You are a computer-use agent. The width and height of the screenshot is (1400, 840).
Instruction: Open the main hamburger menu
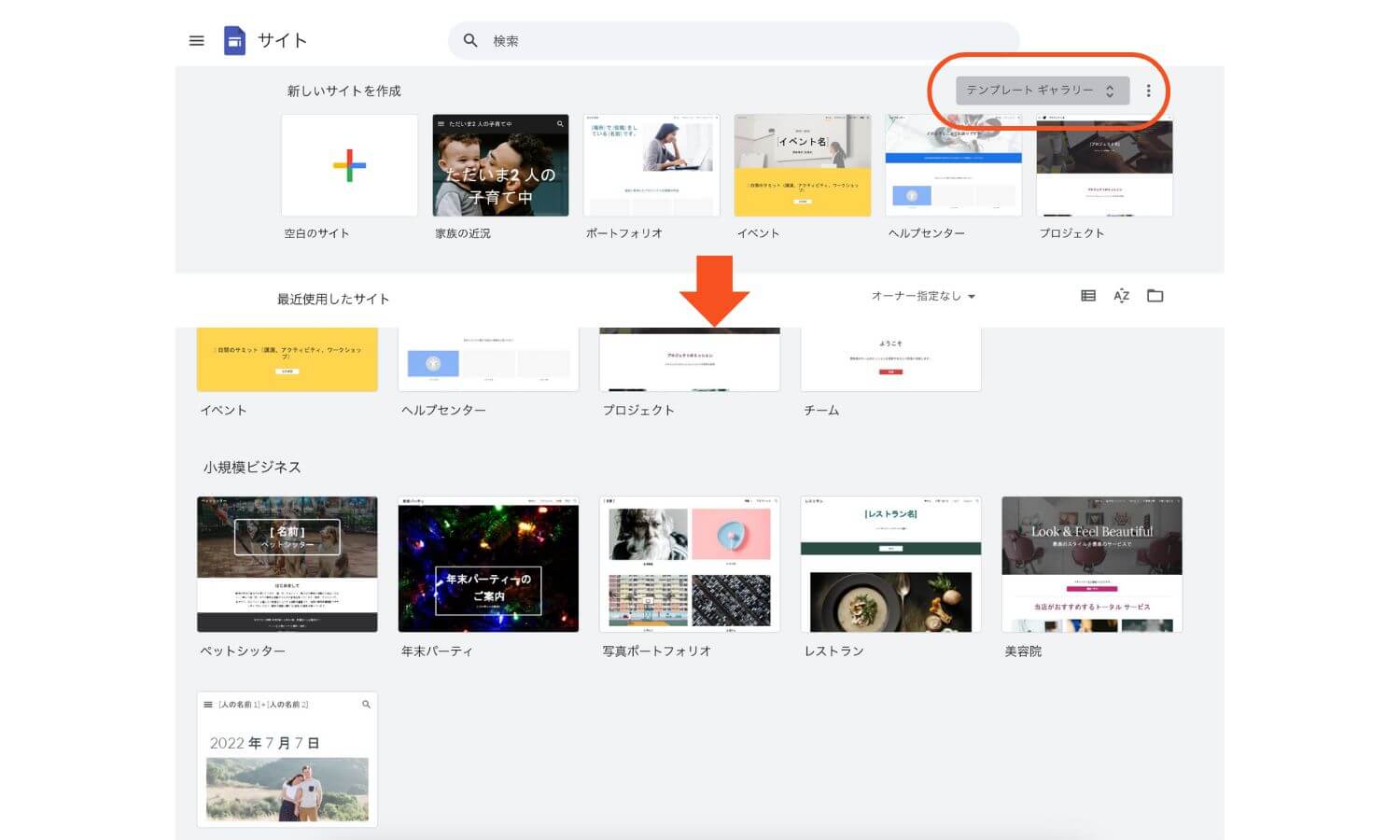tap(196, 41)
